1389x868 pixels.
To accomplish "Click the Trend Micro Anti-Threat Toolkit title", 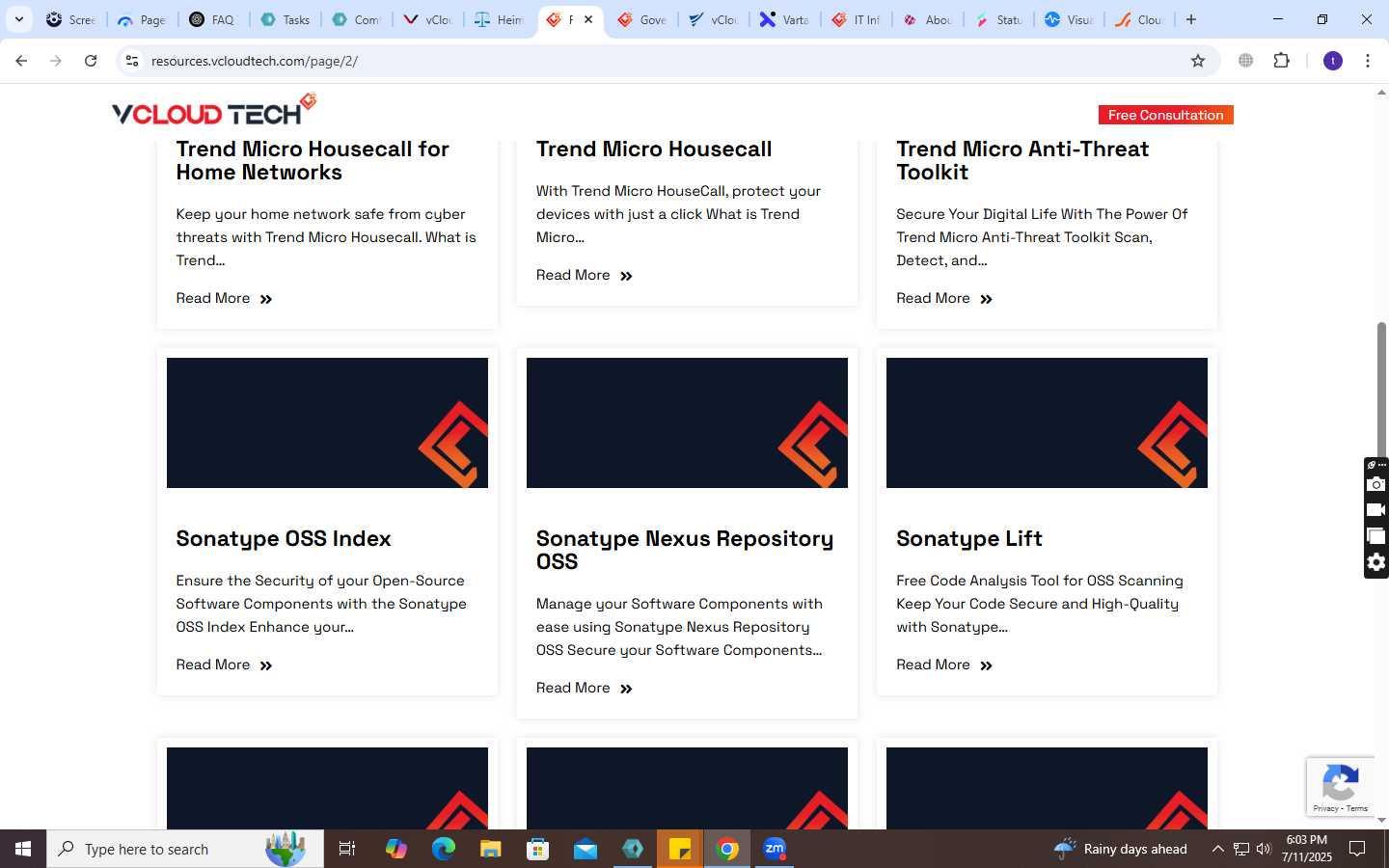I will (1022, 160).
